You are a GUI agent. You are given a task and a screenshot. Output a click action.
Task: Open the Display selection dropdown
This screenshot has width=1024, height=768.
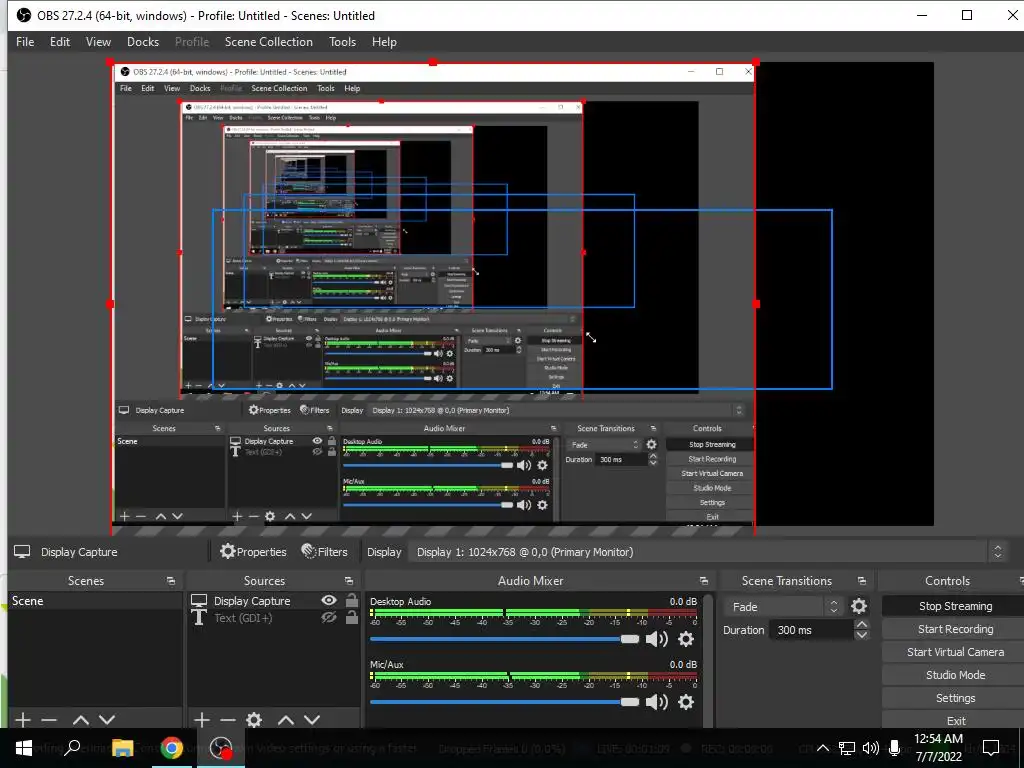pos(707,552)
